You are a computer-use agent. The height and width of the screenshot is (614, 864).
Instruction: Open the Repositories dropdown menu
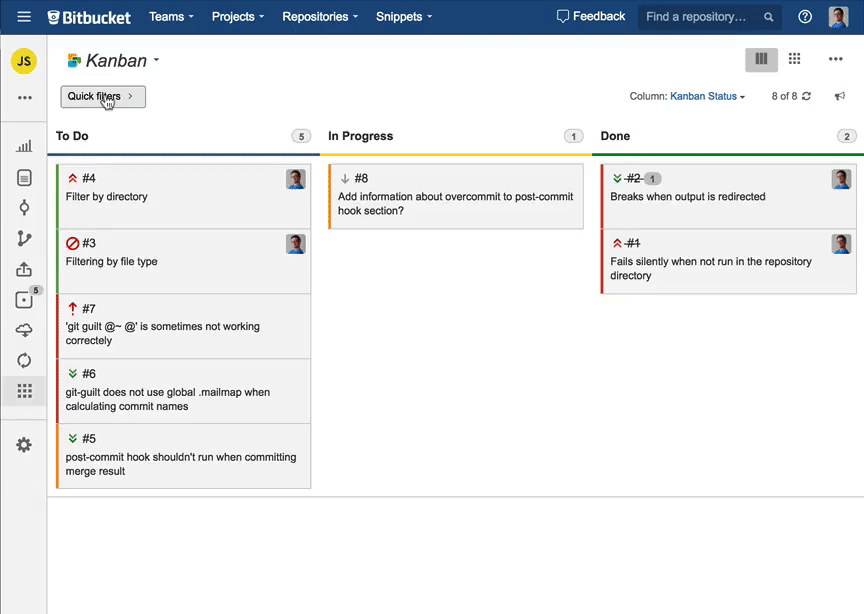[320, 17]
